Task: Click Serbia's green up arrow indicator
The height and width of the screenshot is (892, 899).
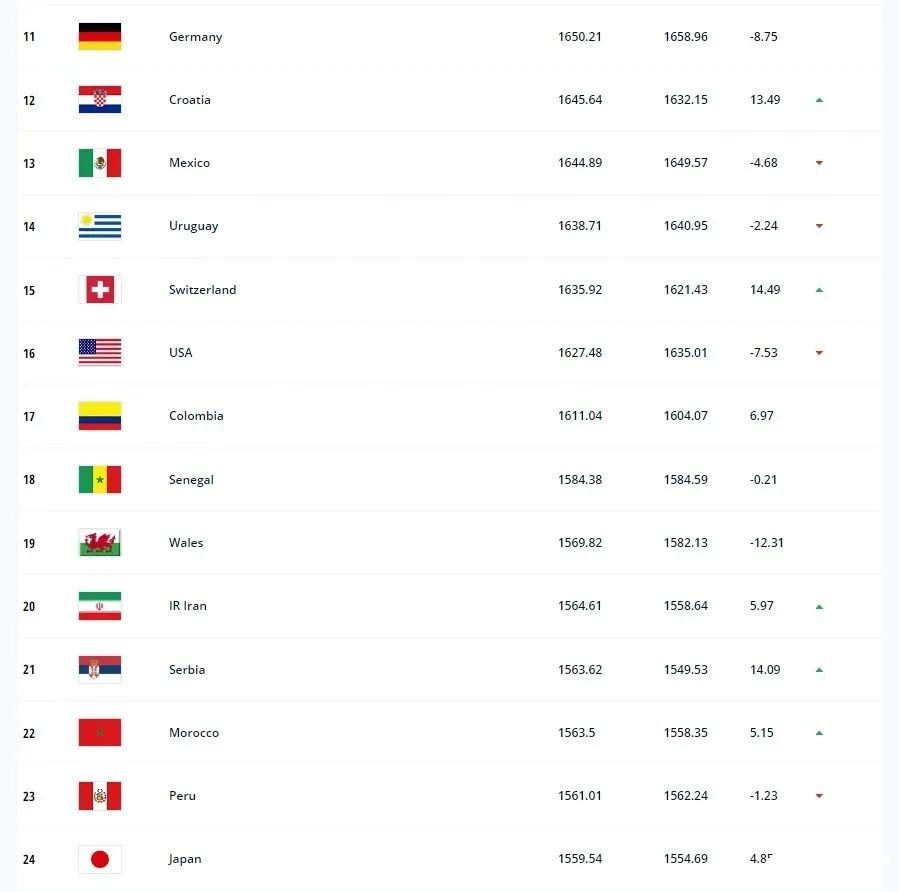Action: 819,670
